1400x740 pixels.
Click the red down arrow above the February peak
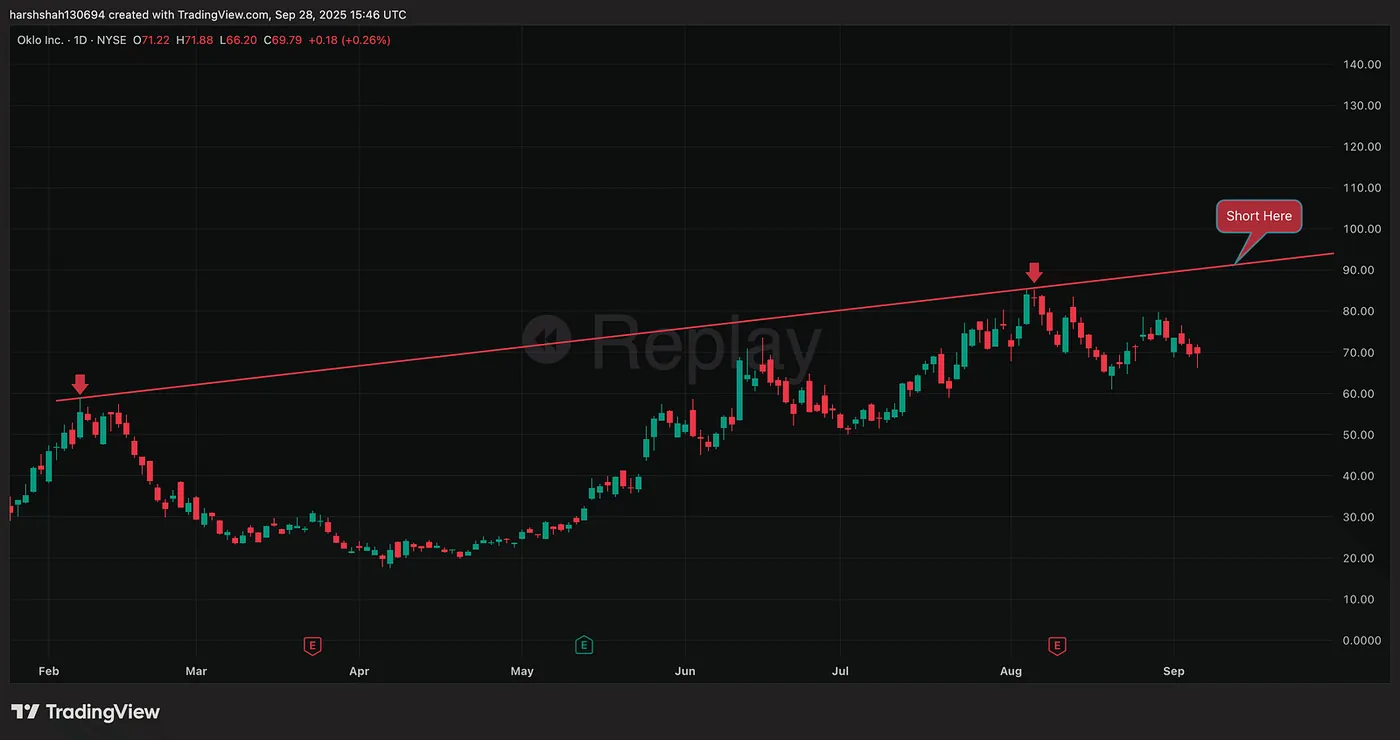click(81, 385)
